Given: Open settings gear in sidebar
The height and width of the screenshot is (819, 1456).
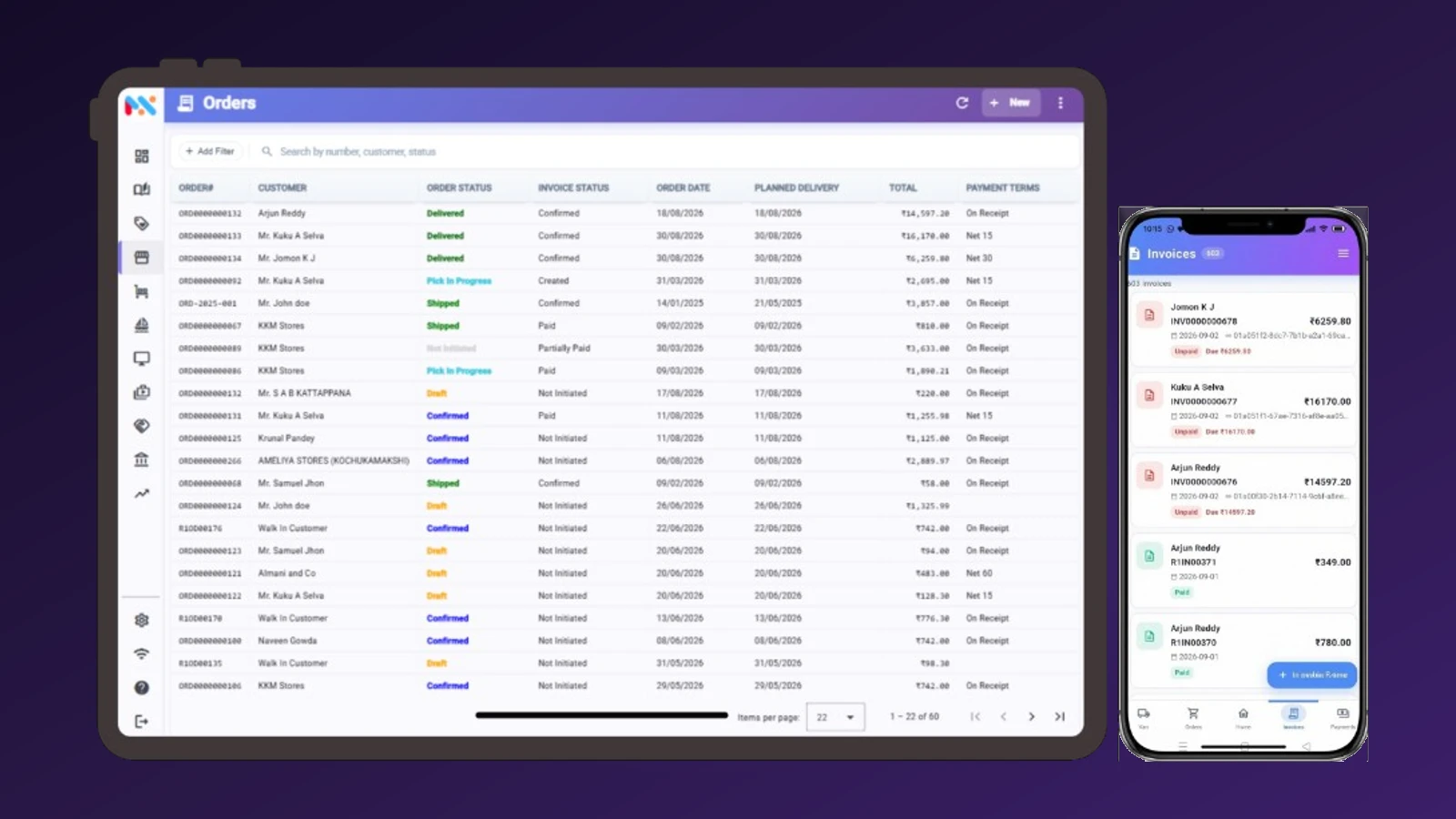Looking at the screenshot, I should pyautogui.click(x=141, y=620).
